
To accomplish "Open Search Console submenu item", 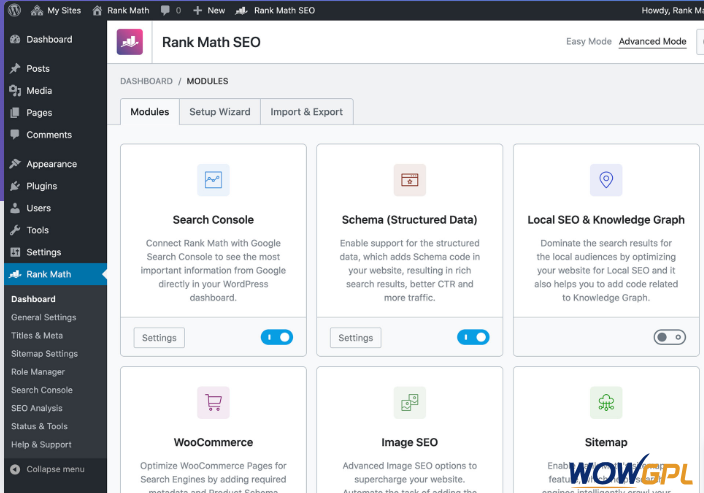I will pos(42,390).
